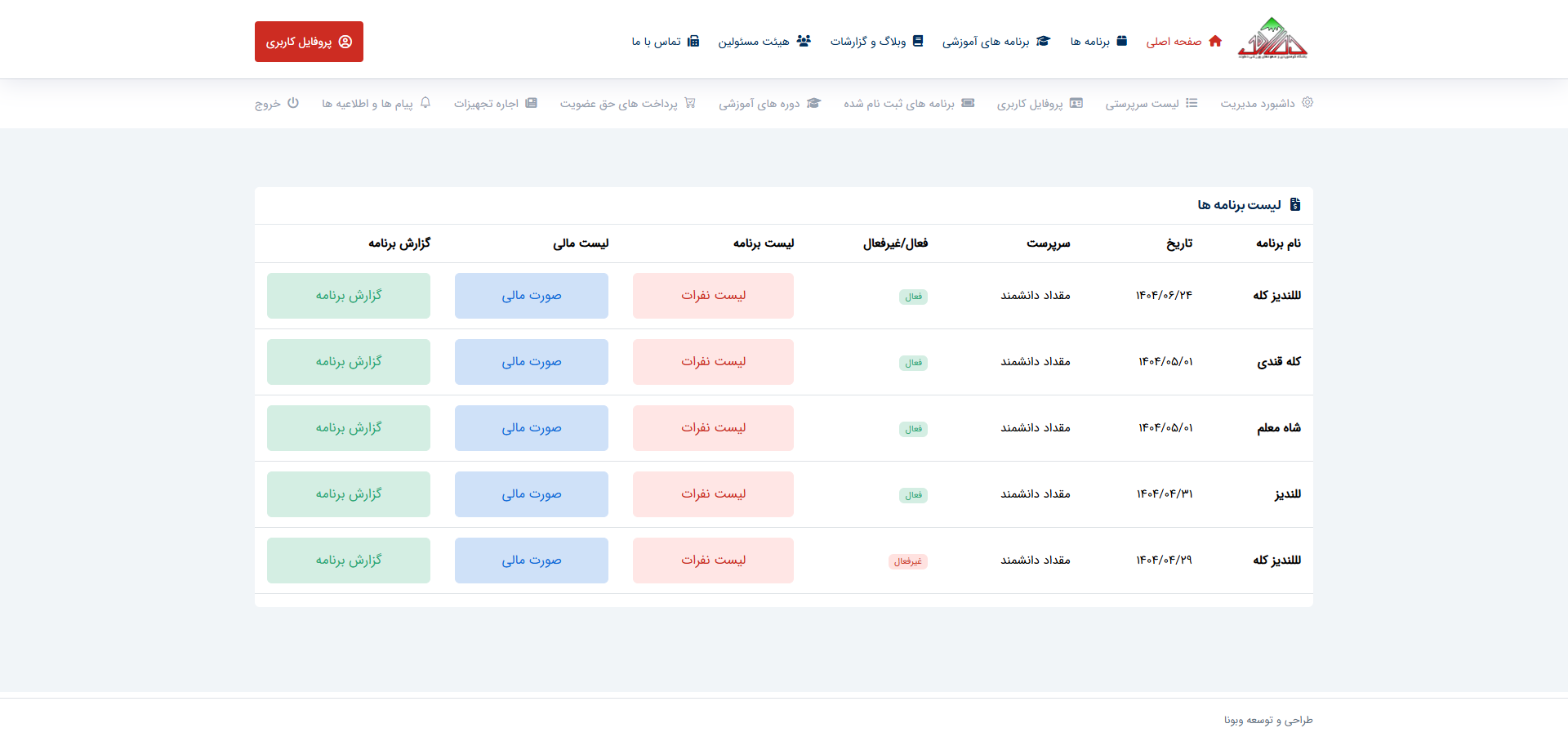Viewport: 1568px width, 737px height.
Task: Click the mountain club logo
Action: tap(1272, 39)
